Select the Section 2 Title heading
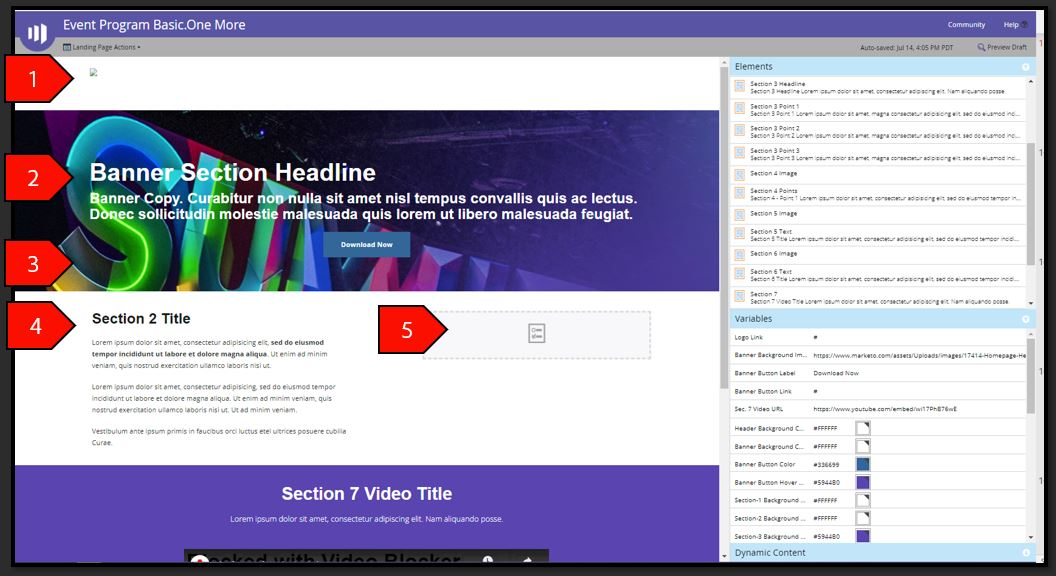Viewport: 1056px width, 576px height. pos(141,319)
